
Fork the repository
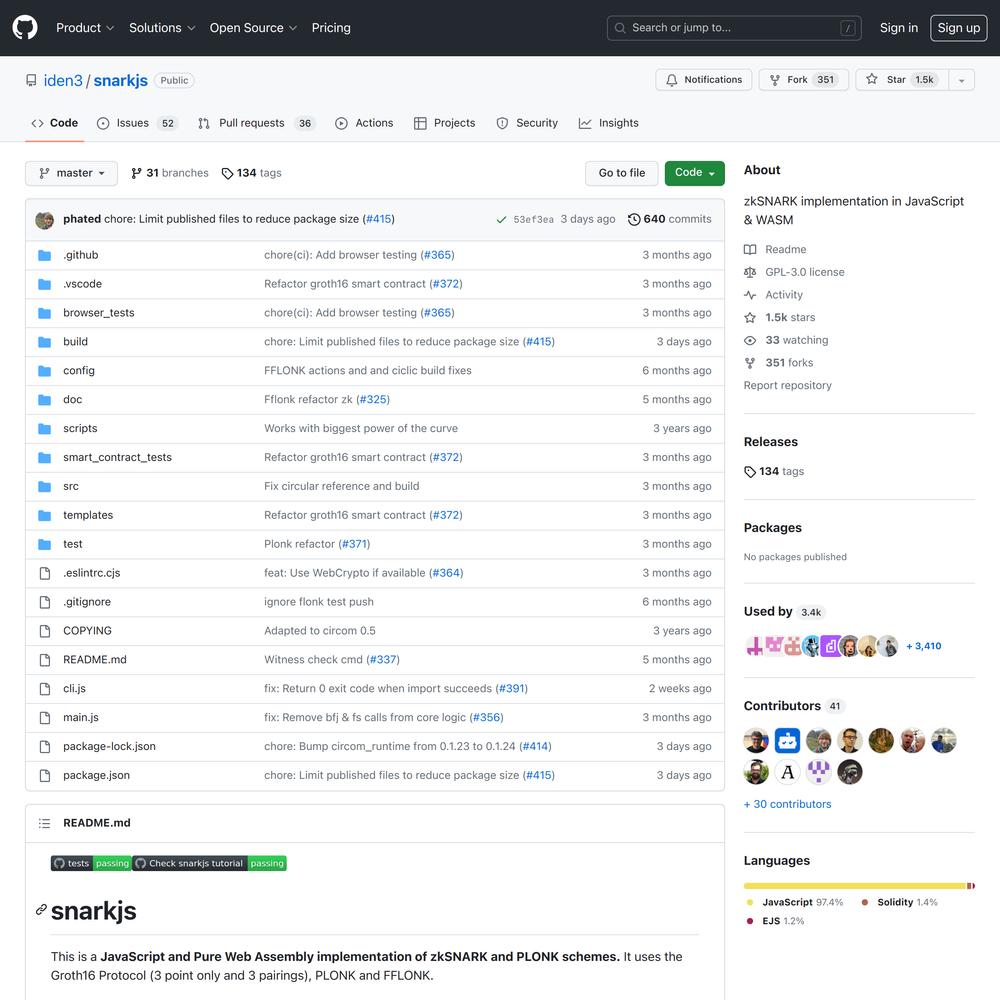pyautogui.click(x=804, y=80)
